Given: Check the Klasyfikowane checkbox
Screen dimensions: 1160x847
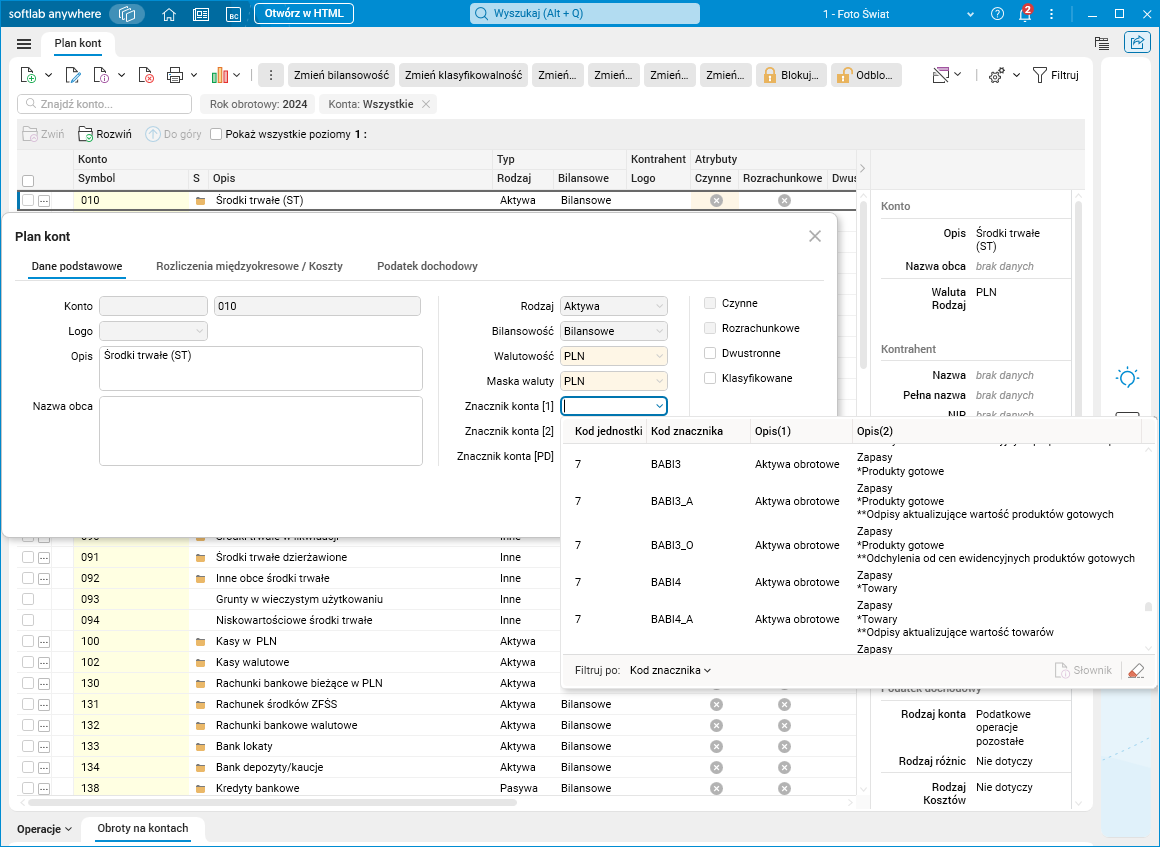Looking at the screenshot, I should [x=710, y=378].
